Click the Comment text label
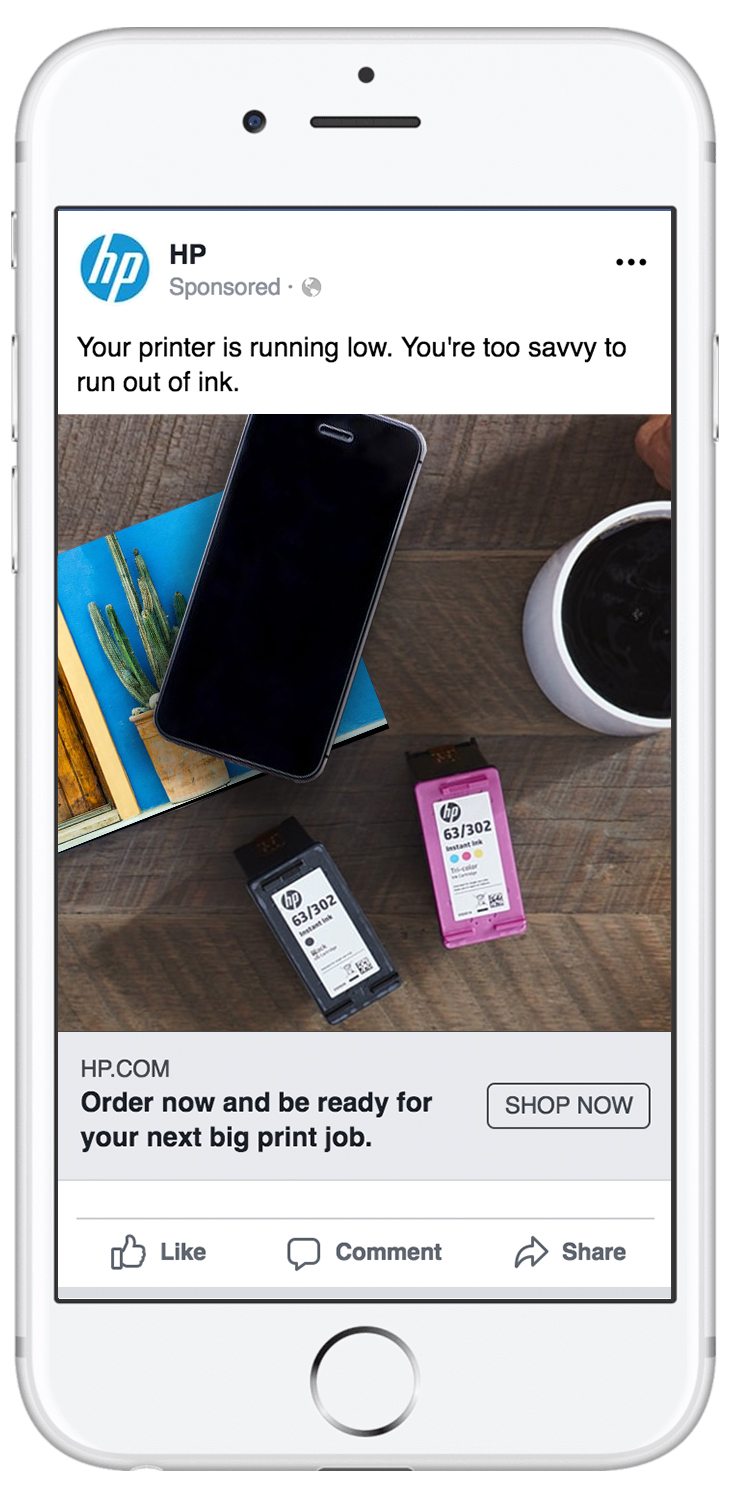This screenshot has height=1500, width=730. (x=388, y=1252)
